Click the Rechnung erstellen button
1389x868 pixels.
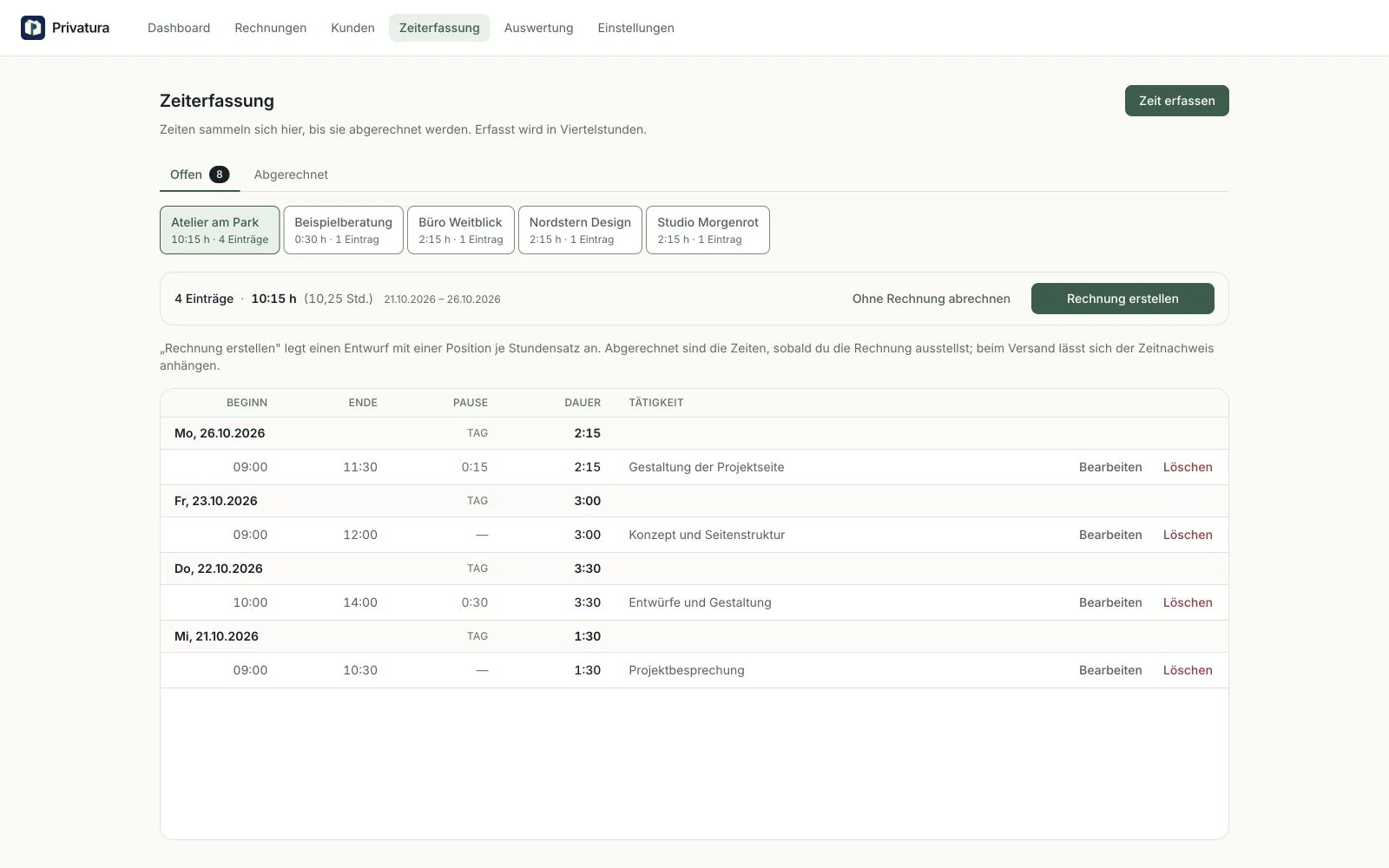1122,299
